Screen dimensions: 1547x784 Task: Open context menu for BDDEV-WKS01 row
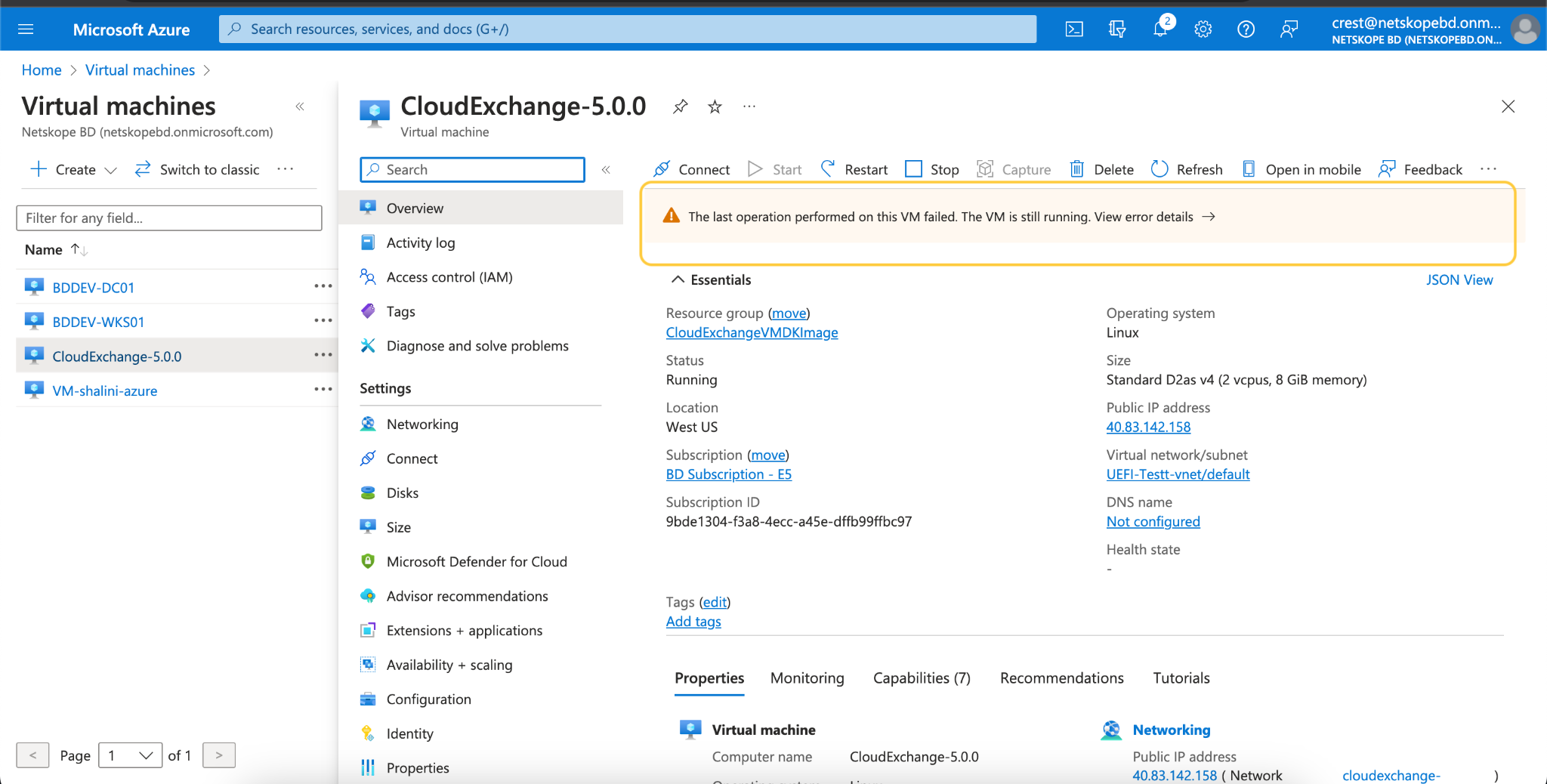pyautogui.click(x=323, y=320)
